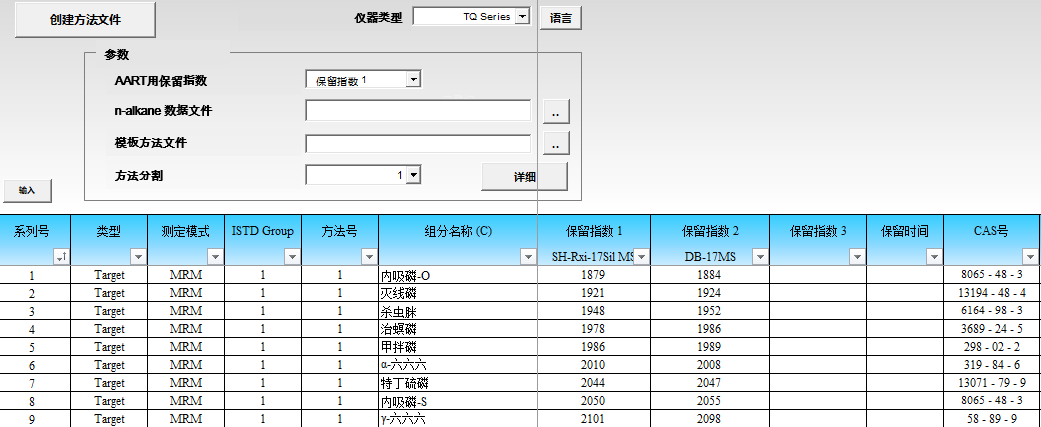Screen dimensions: 1041x427
Task: Select the 内吸磷-O component cell
Action: (458, 275)
